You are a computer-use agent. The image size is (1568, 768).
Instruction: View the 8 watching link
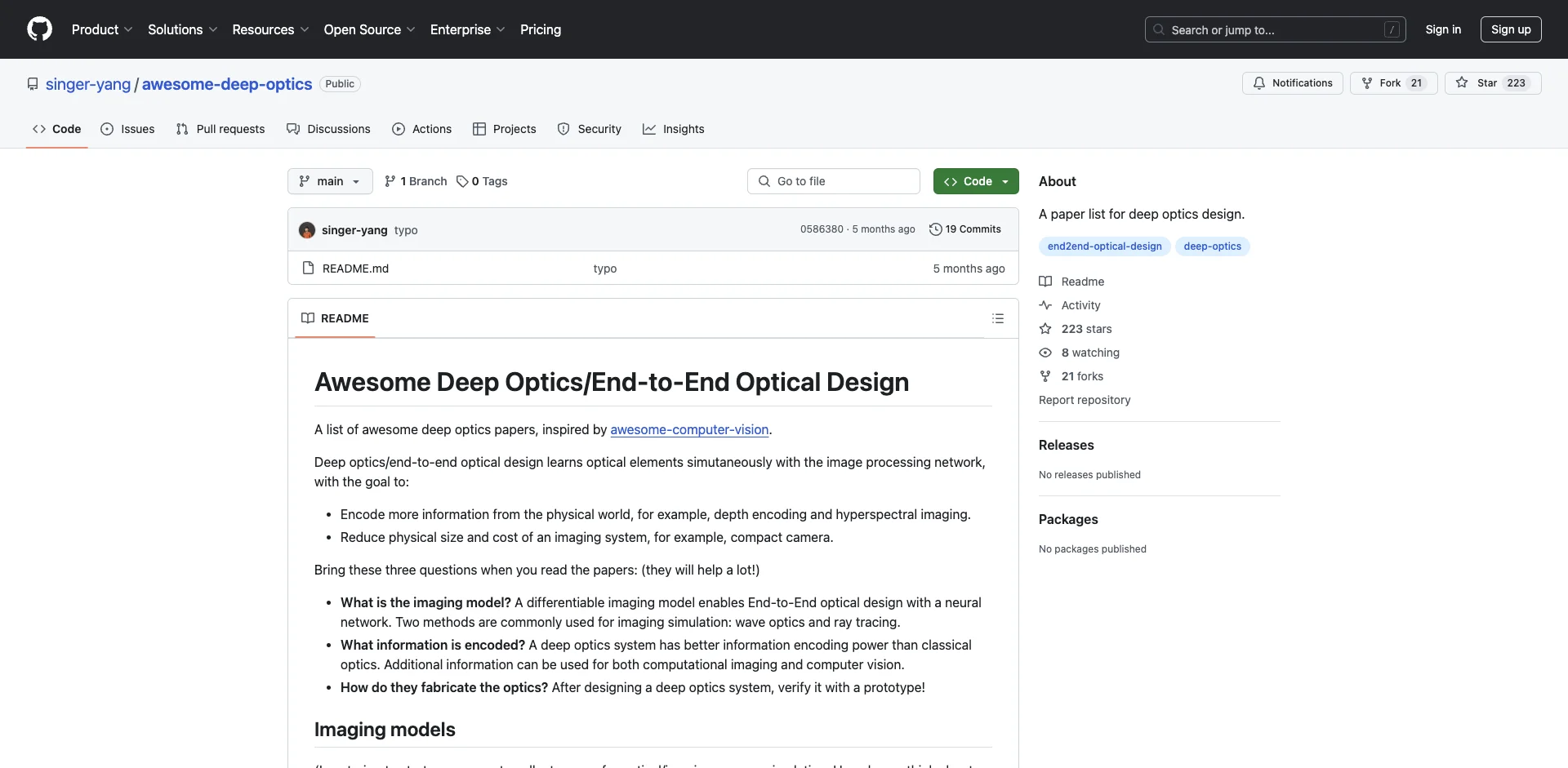1080,353
